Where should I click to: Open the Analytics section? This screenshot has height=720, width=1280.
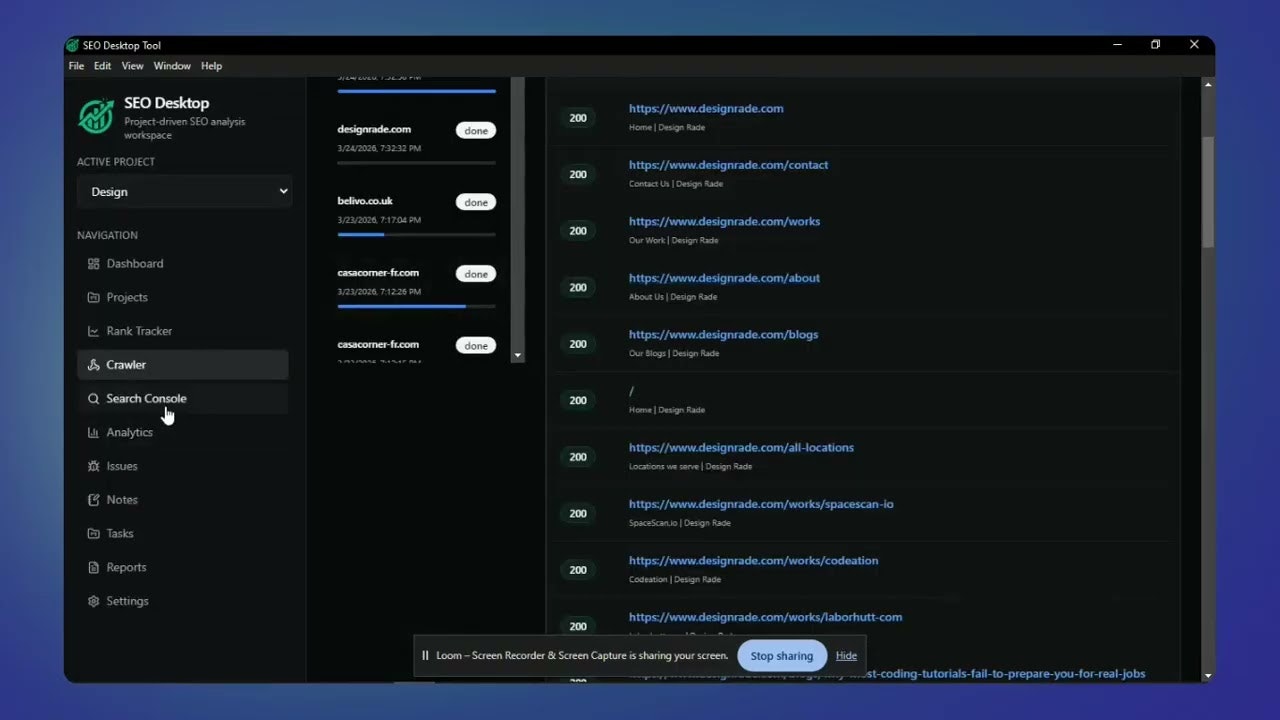(182, 432)
